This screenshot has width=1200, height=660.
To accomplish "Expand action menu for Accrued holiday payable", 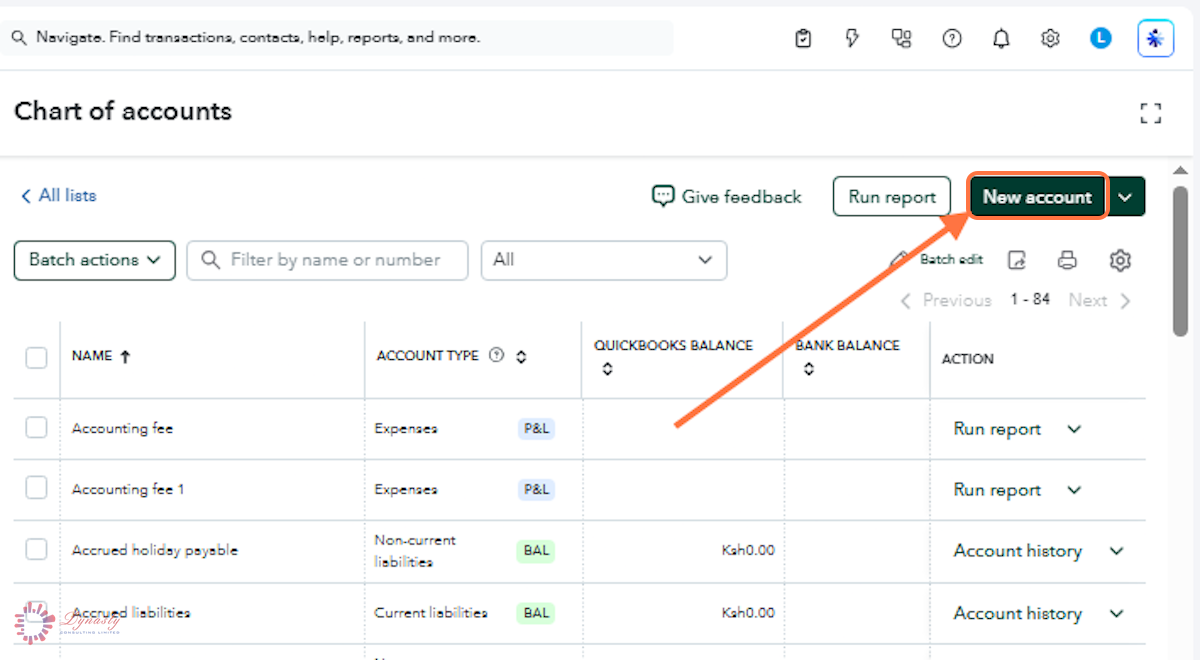I will pyautogui.click(x=1117, y=551).
